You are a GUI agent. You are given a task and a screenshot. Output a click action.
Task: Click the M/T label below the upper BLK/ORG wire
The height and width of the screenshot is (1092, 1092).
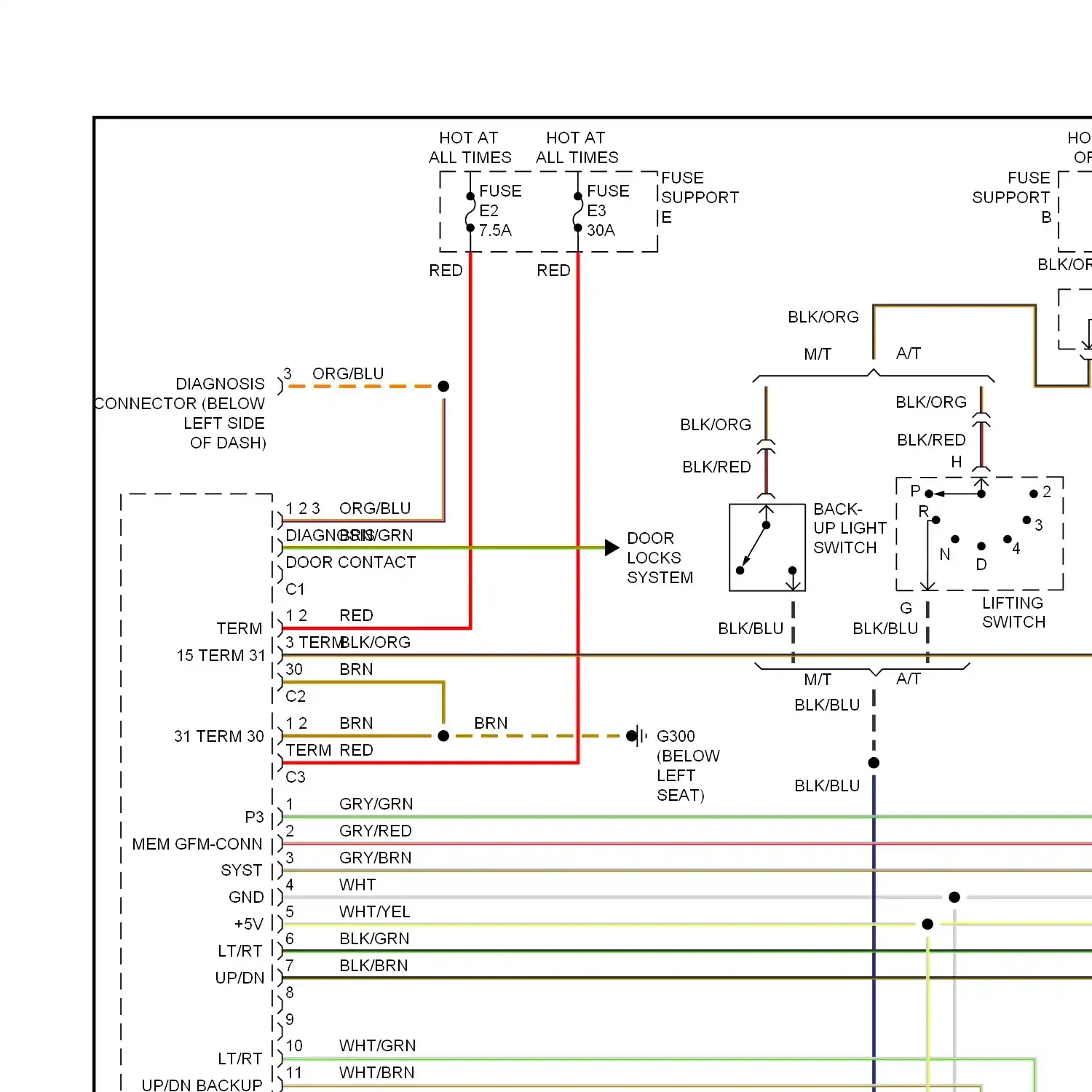coord(817,354)
